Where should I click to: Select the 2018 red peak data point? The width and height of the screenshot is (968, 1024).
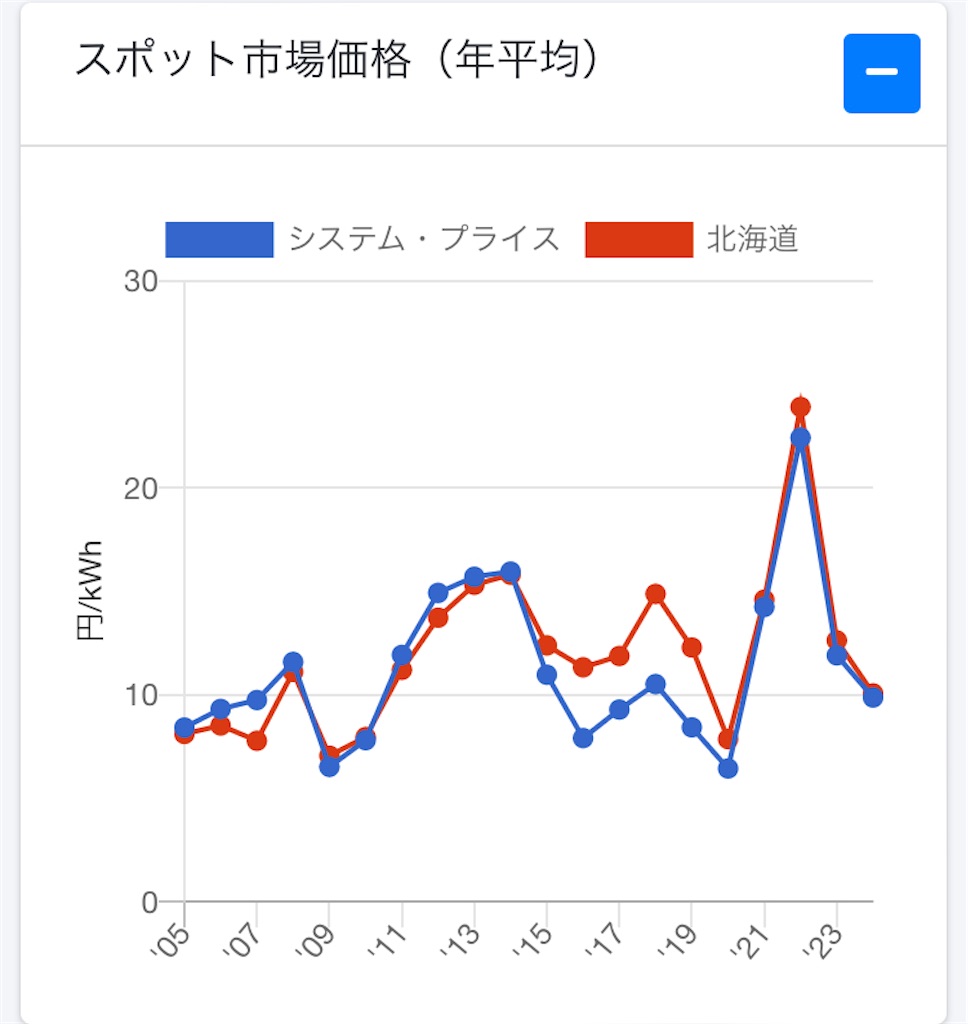pos(655,594)
